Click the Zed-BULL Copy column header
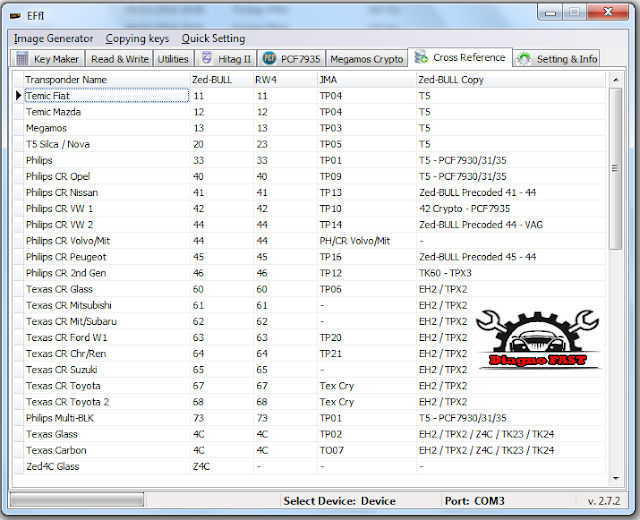The width and height of the screenshot is (640, 520). pyautogui.click(x=511, y=80)
